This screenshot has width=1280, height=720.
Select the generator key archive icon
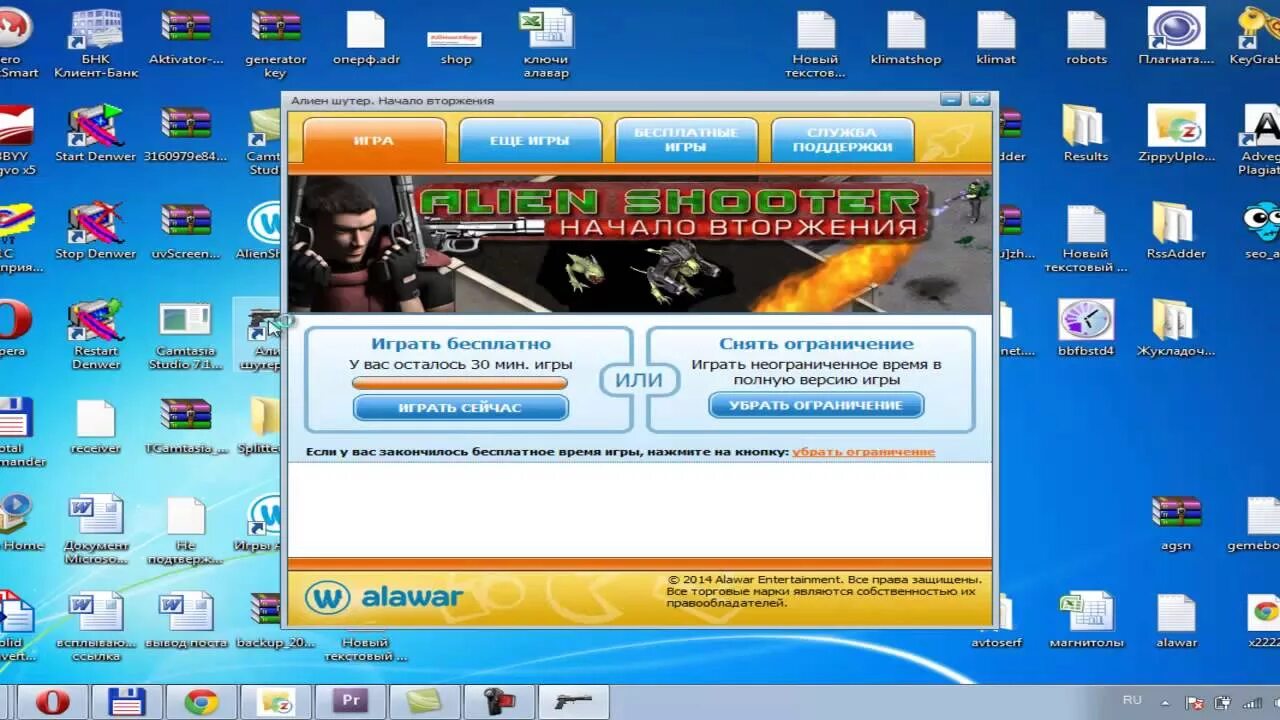(275, 44)
